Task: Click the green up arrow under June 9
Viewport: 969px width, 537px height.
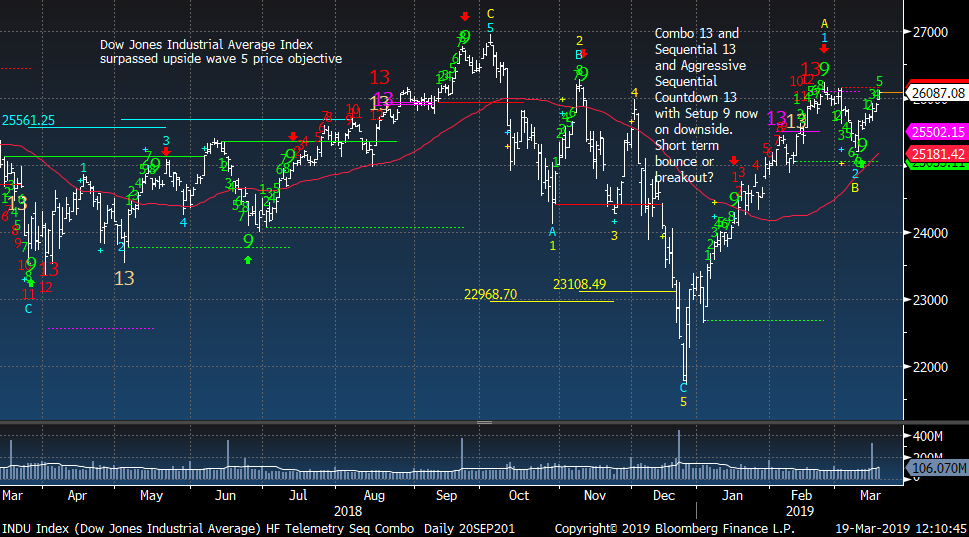Action: [x=248, y=261]
